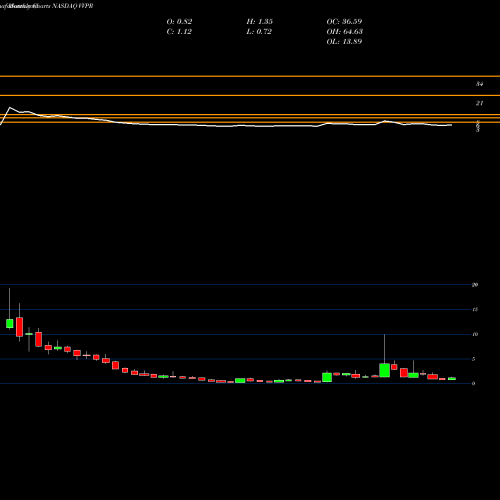Screen dimensions: 500x500
Task: Select the open value O: 0.82
Action: click(x=179, y=21)
